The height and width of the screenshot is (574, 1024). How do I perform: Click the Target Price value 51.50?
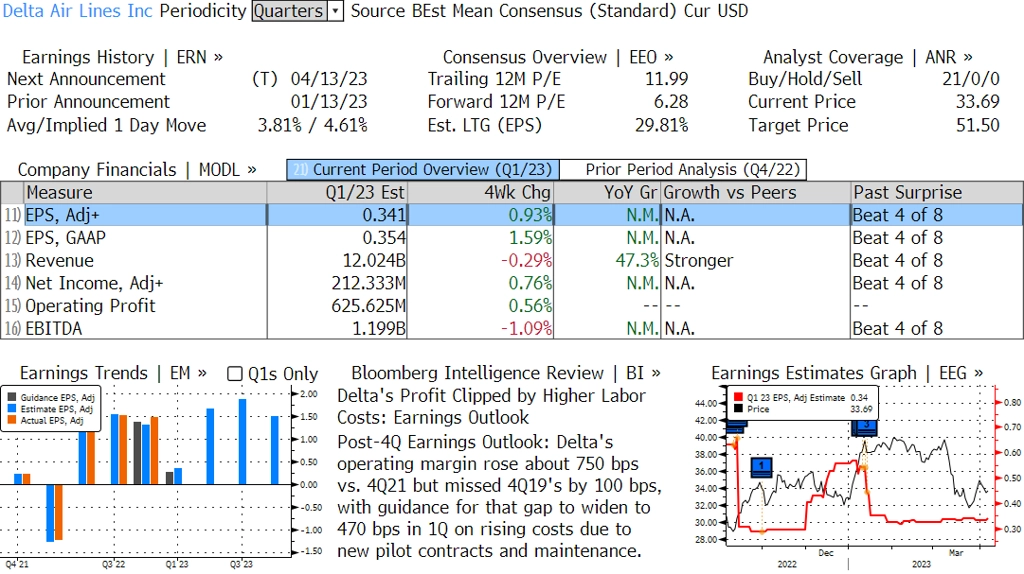[978, 125]
